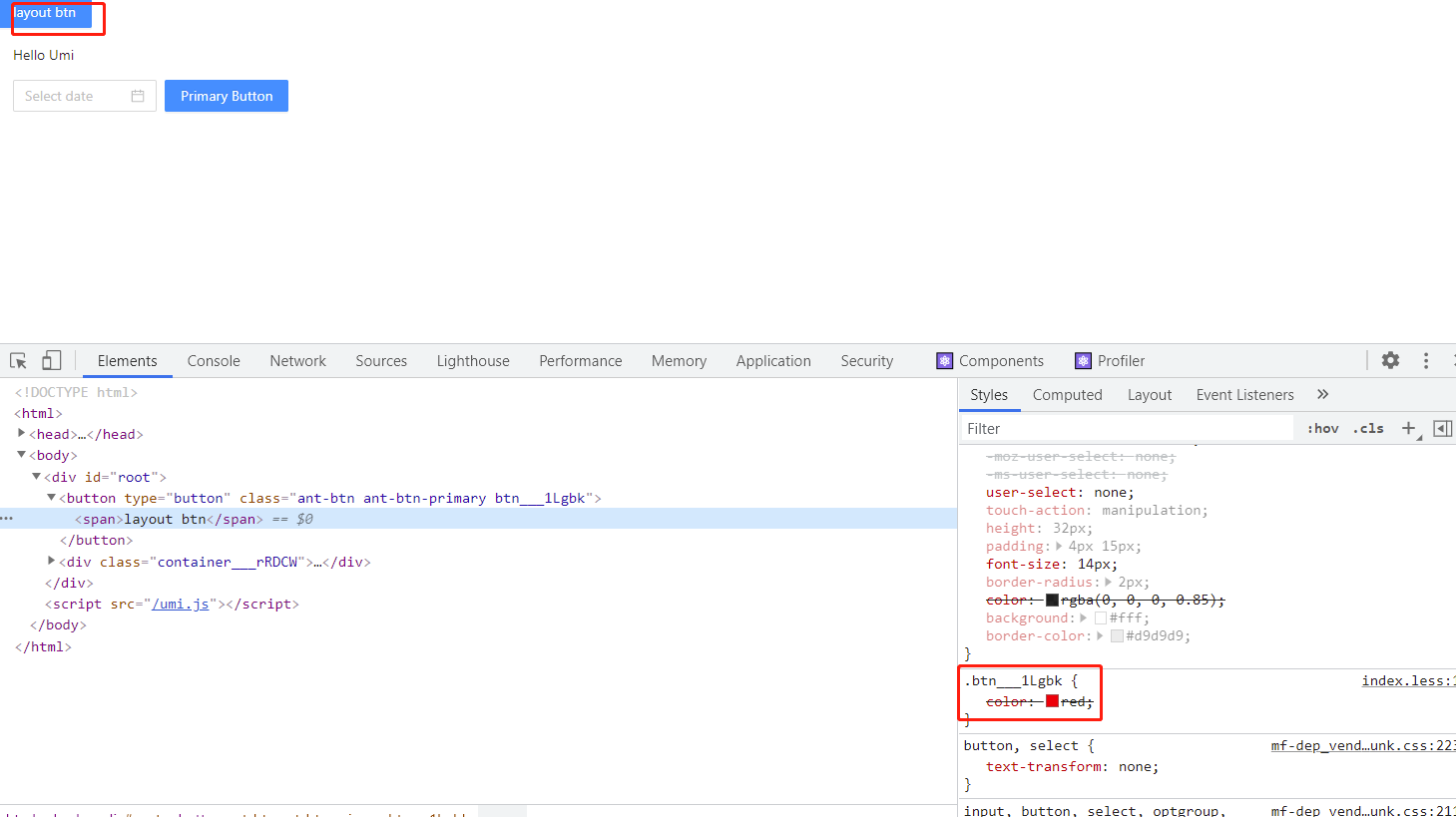The width and height of the screenshot is (1456, 817).
Task: Expand the head element in the DOM tree
Action: point(22,433)
